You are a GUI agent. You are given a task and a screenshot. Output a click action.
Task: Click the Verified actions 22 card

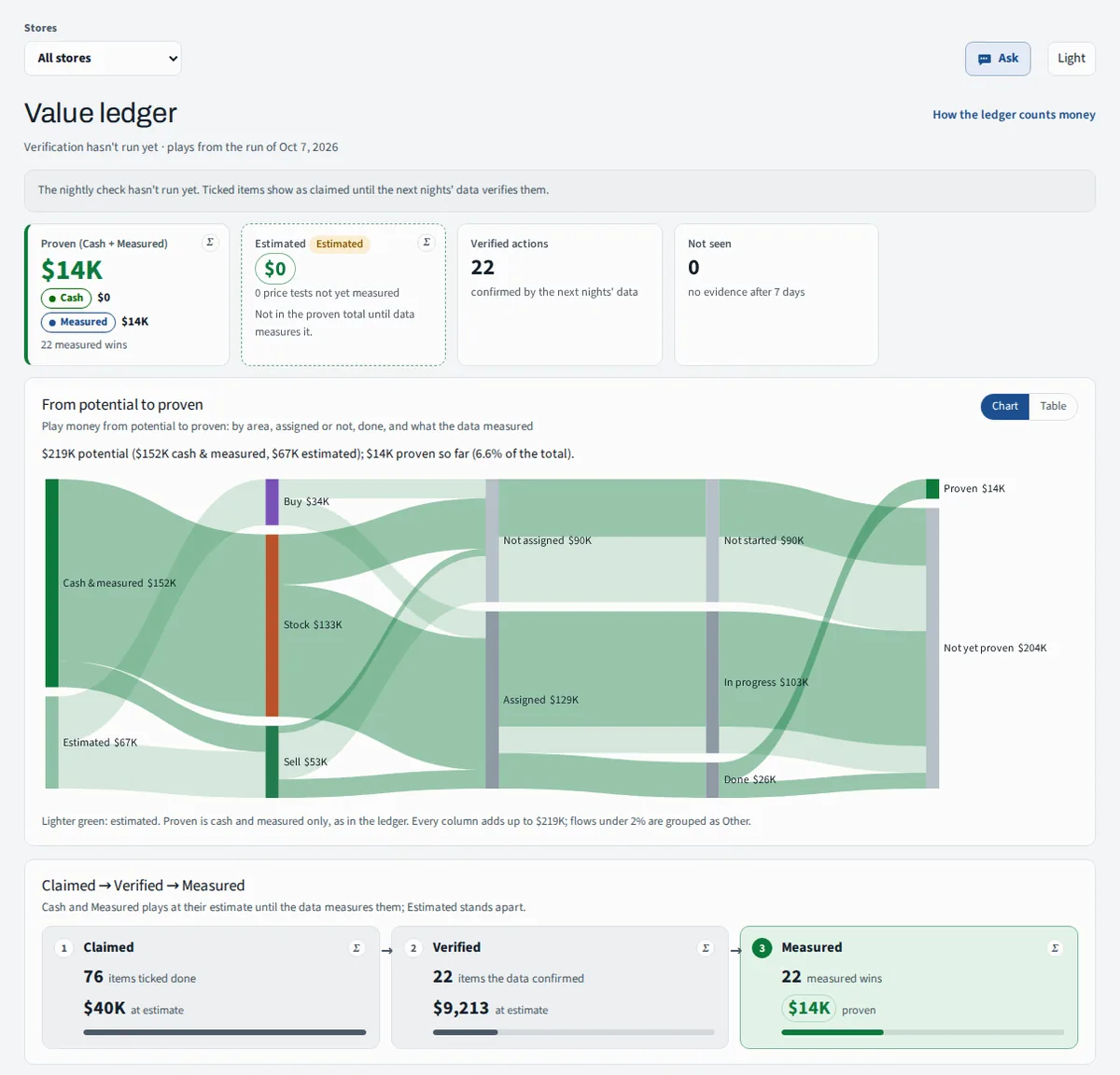click(560, 294)
